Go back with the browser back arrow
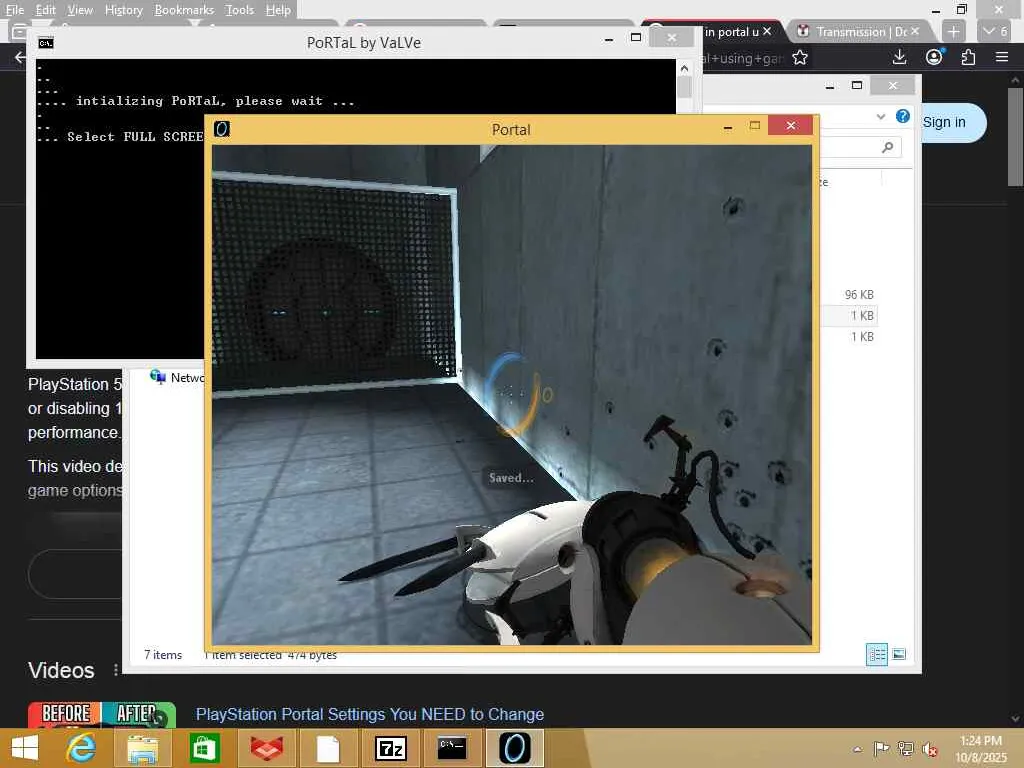Viewport: 1024px width, 768px height. [20, 57]
